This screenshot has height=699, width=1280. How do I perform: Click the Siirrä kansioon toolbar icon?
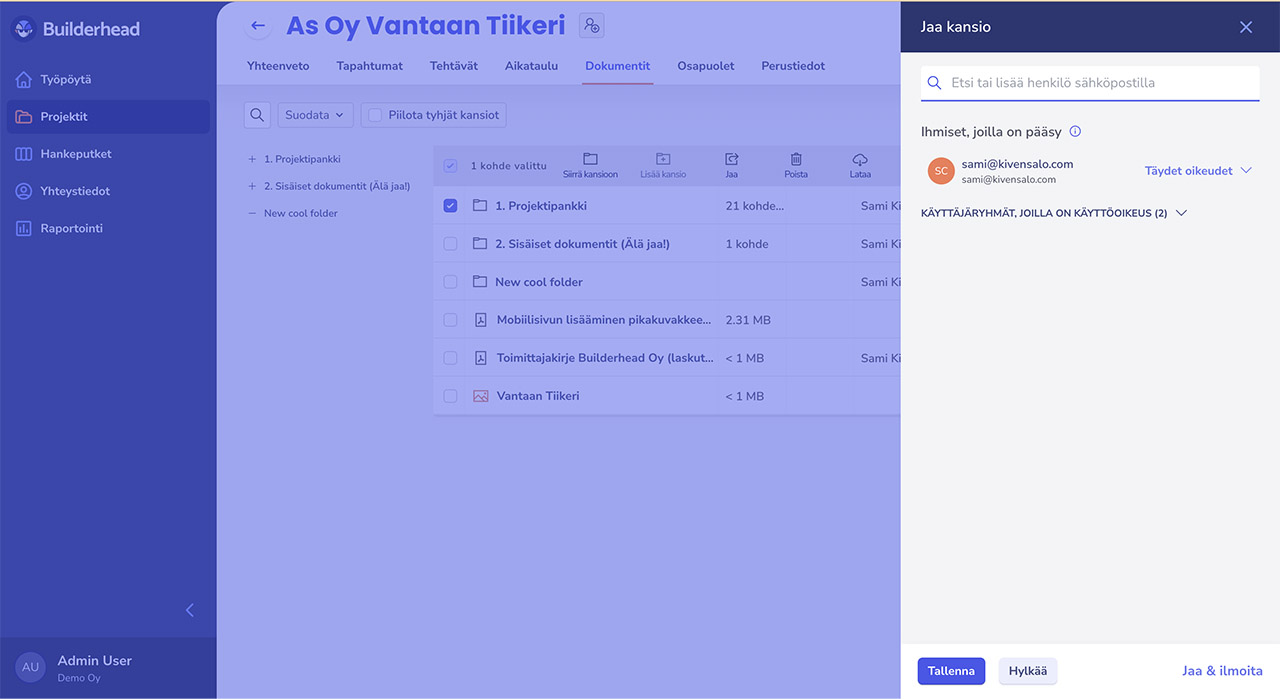590,160
